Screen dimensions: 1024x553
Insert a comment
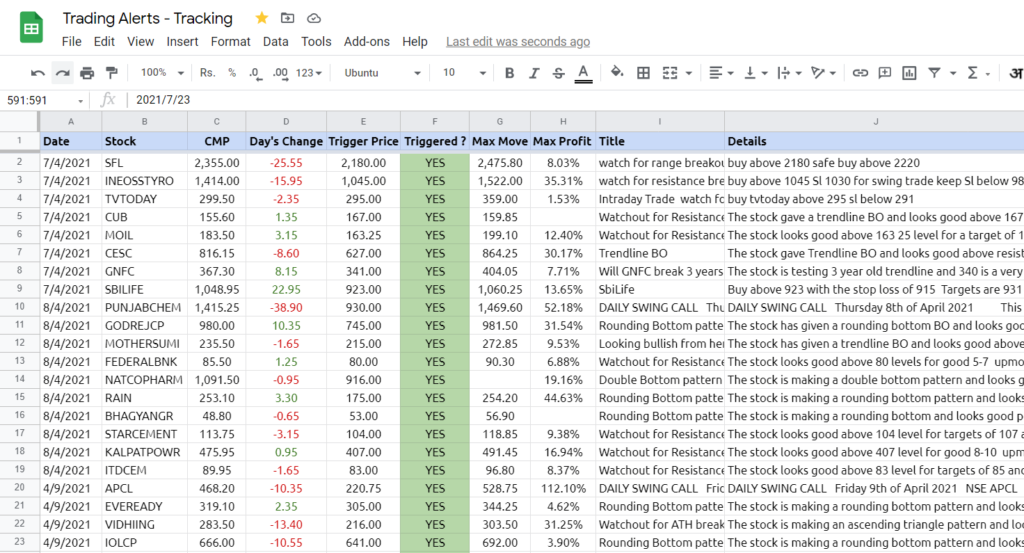pos(884,73)
